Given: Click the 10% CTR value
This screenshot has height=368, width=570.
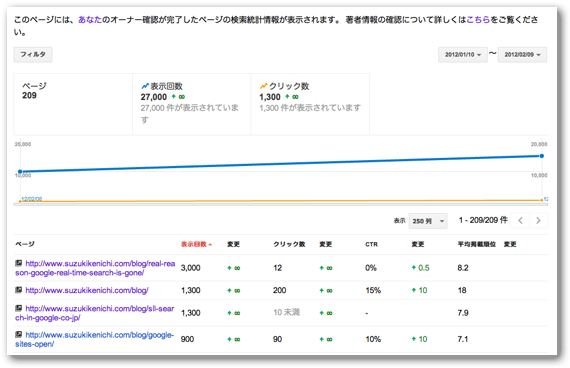Looking at the screenshot, I should 373,339.
